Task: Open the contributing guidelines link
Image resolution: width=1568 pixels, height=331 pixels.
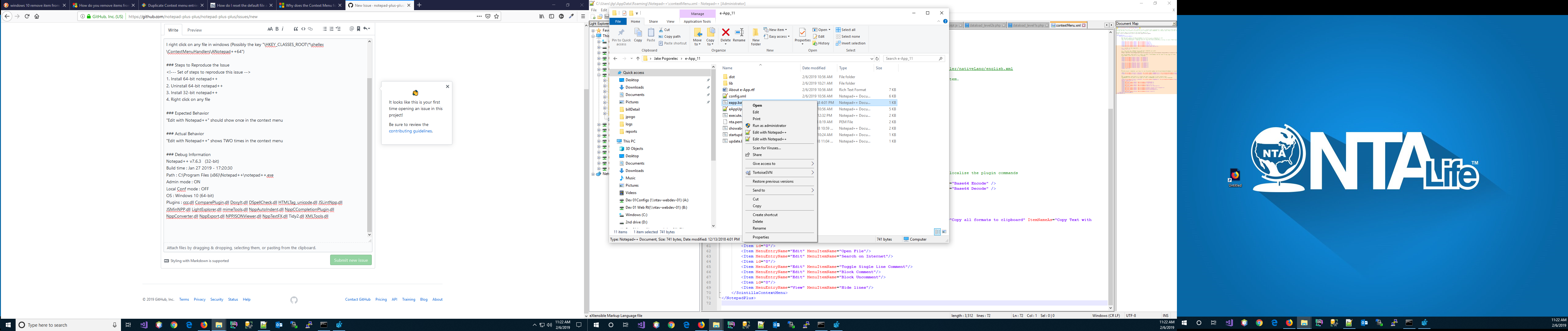Action: tap(410, 131)
